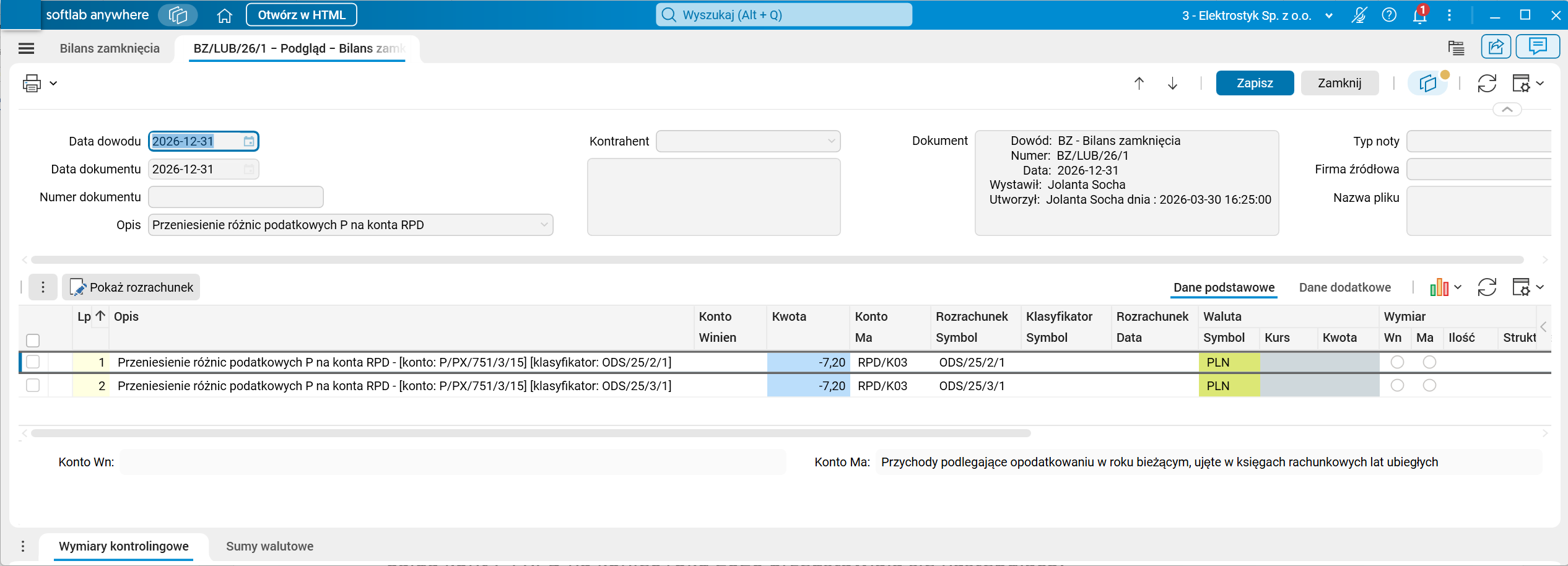This screenshot has width=1568, height=566.
Task: Select Ma radio button in row 2
Action: (1429, 385)
